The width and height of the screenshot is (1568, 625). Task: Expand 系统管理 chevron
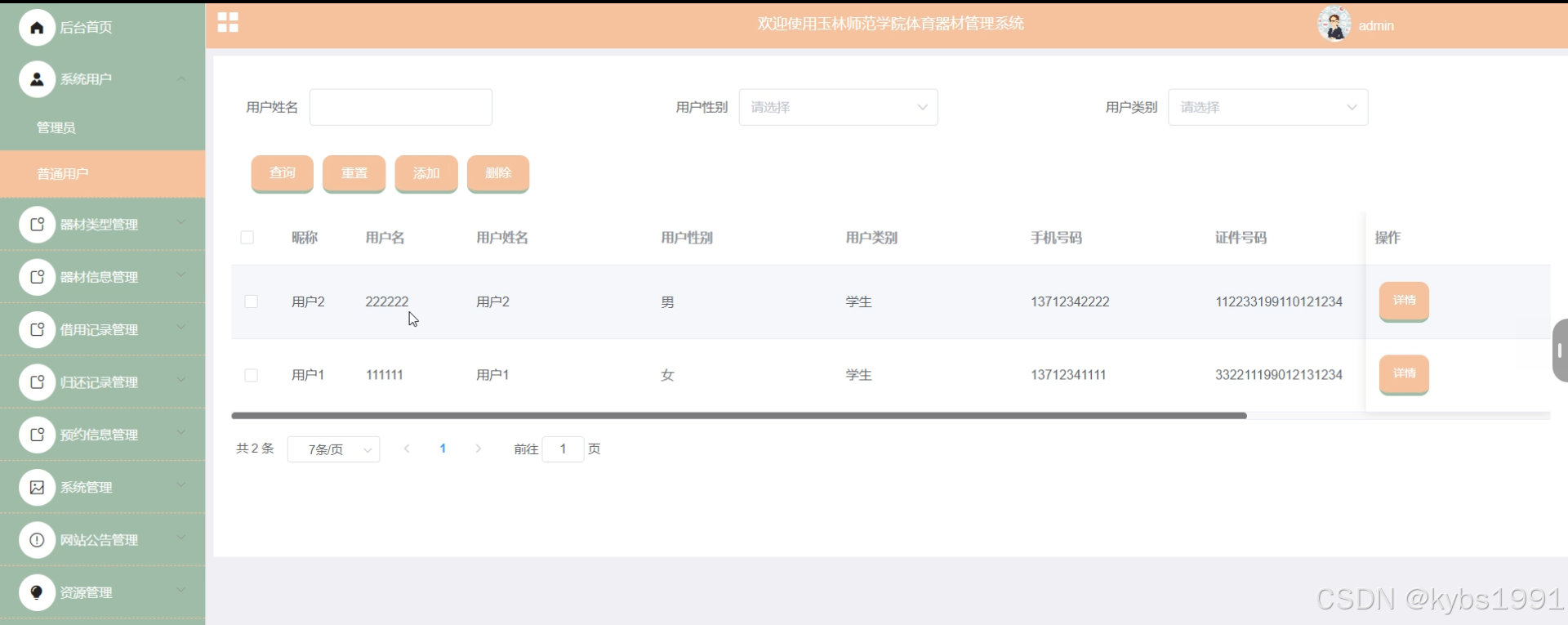181,485
